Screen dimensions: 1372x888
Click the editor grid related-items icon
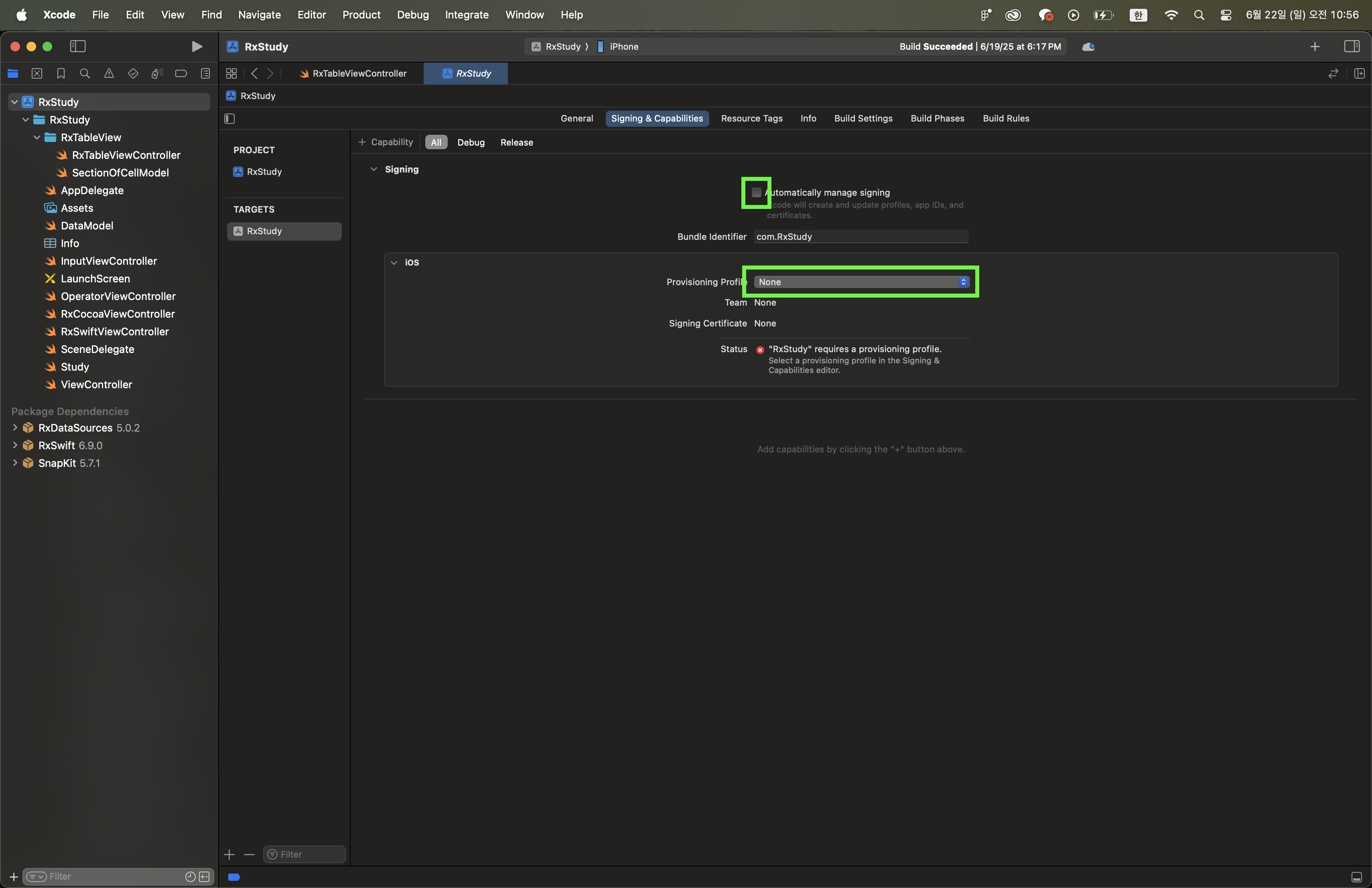tap(231, 73)
